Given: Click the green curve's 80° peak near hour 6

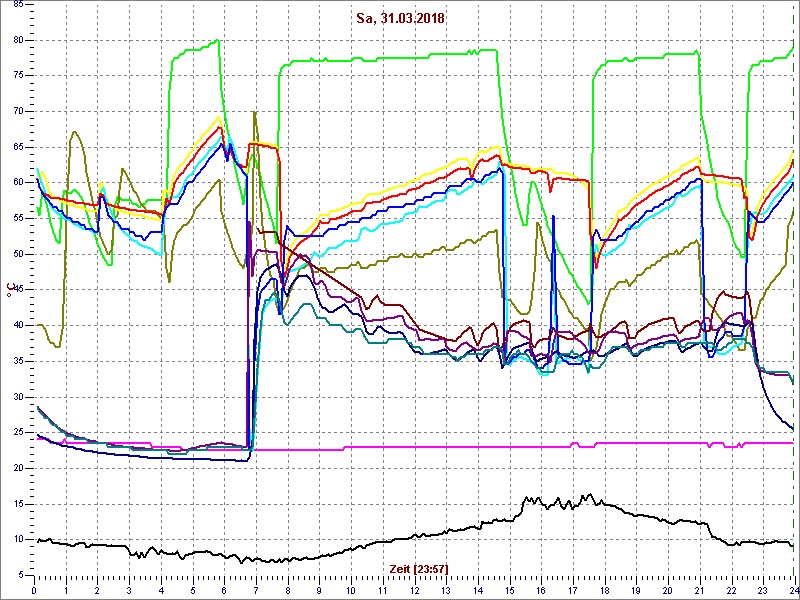Looking at the screenshot, I should click(x=218, y=40).
